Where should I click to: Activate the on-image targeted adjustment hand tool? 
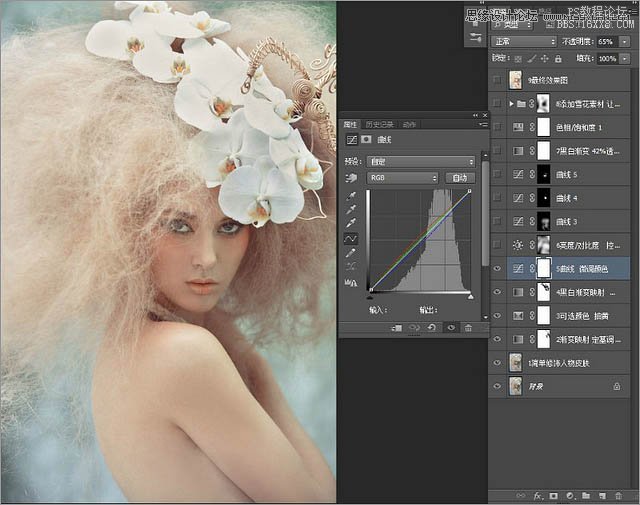point(351,178)
